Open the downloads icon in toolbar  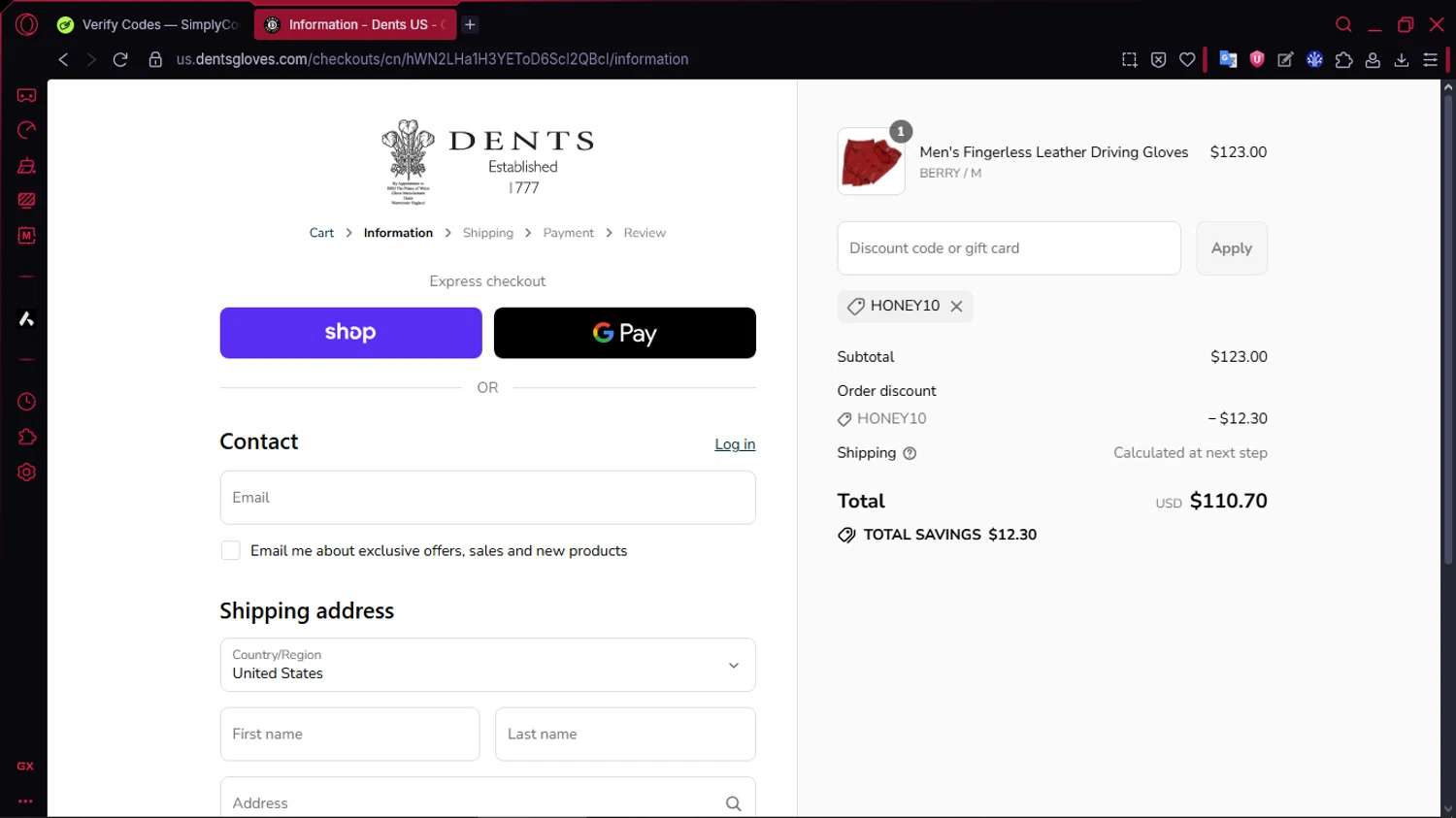[1402, 59]
